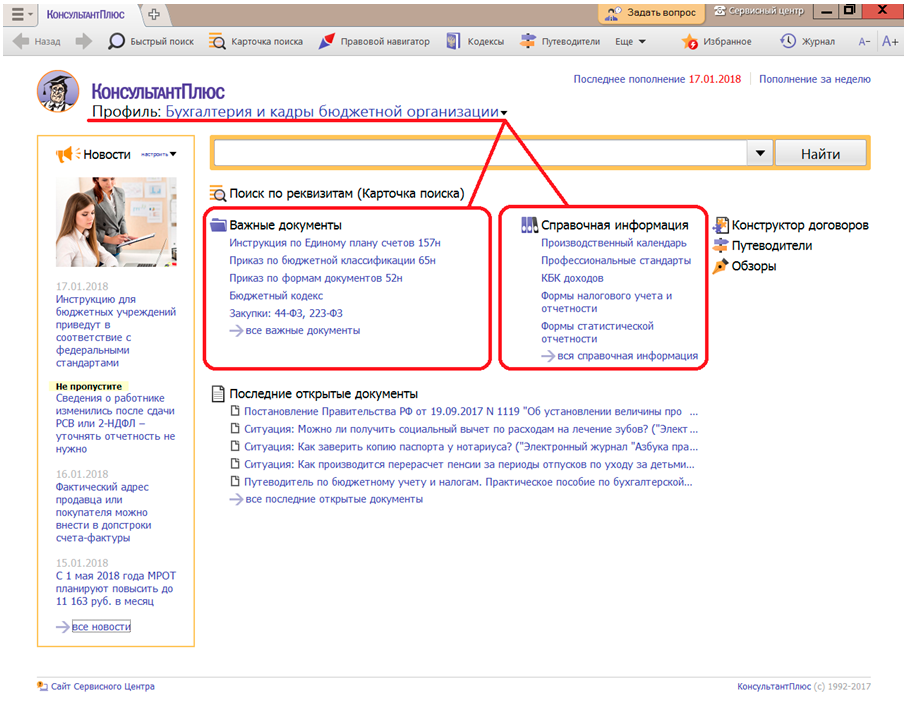Decrease font size with A- button
Image resolution: width=911 pixels, height=712 pixels.
click(864, 42)
